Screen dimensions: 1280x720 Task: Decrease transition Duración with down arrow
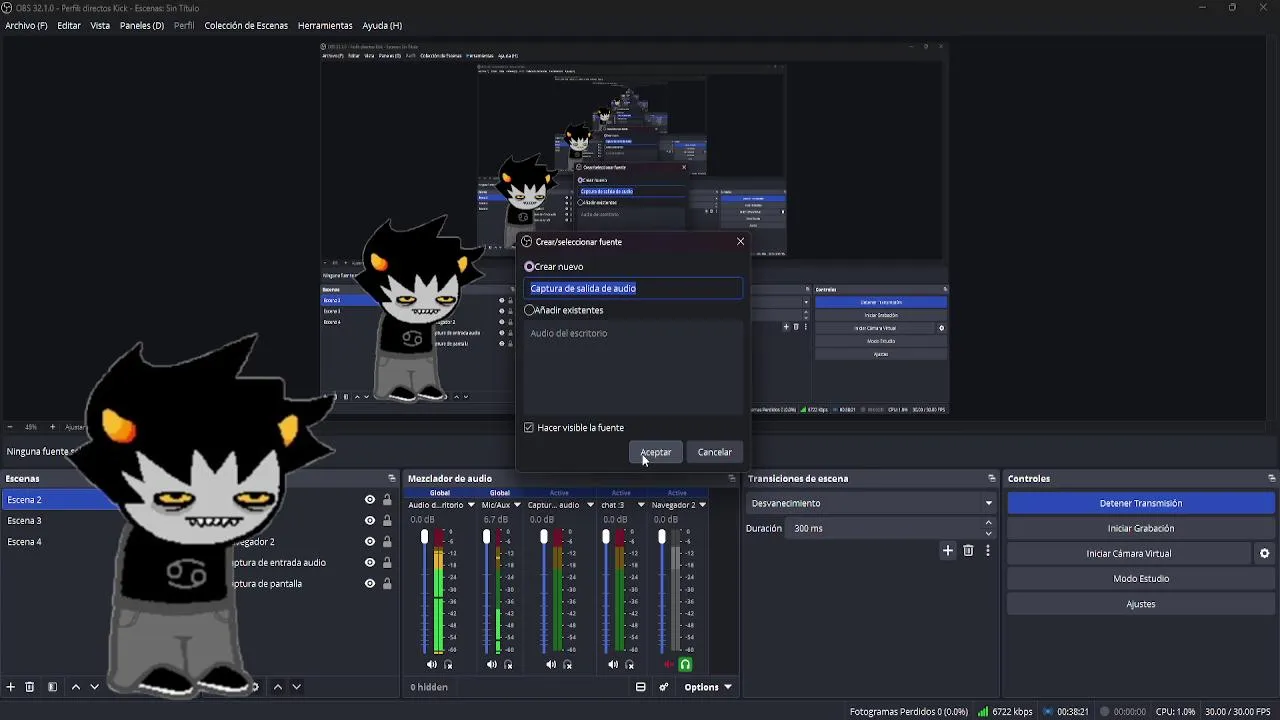coord(989,533)
